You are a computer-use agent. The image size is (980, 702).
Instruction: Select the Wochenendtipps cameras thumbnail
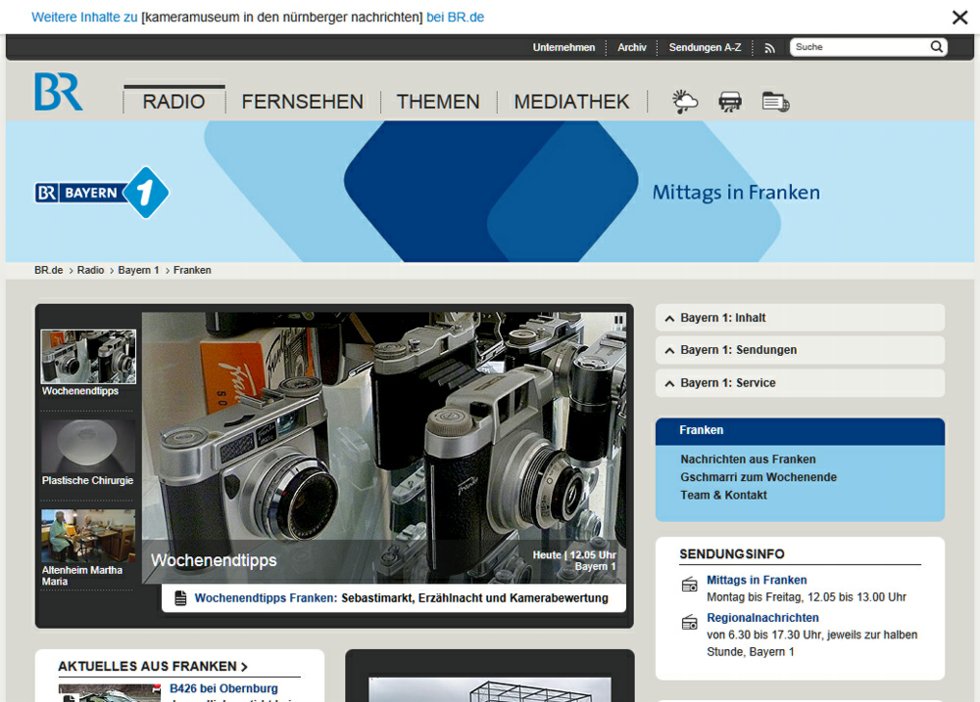88,356
